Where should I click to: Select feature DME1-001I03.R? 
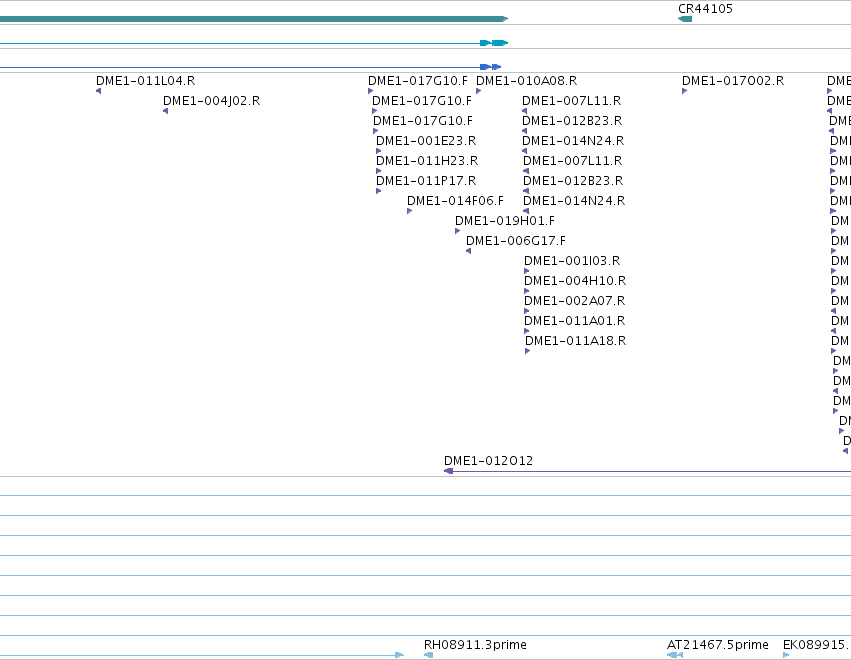[x=572, y=261]
